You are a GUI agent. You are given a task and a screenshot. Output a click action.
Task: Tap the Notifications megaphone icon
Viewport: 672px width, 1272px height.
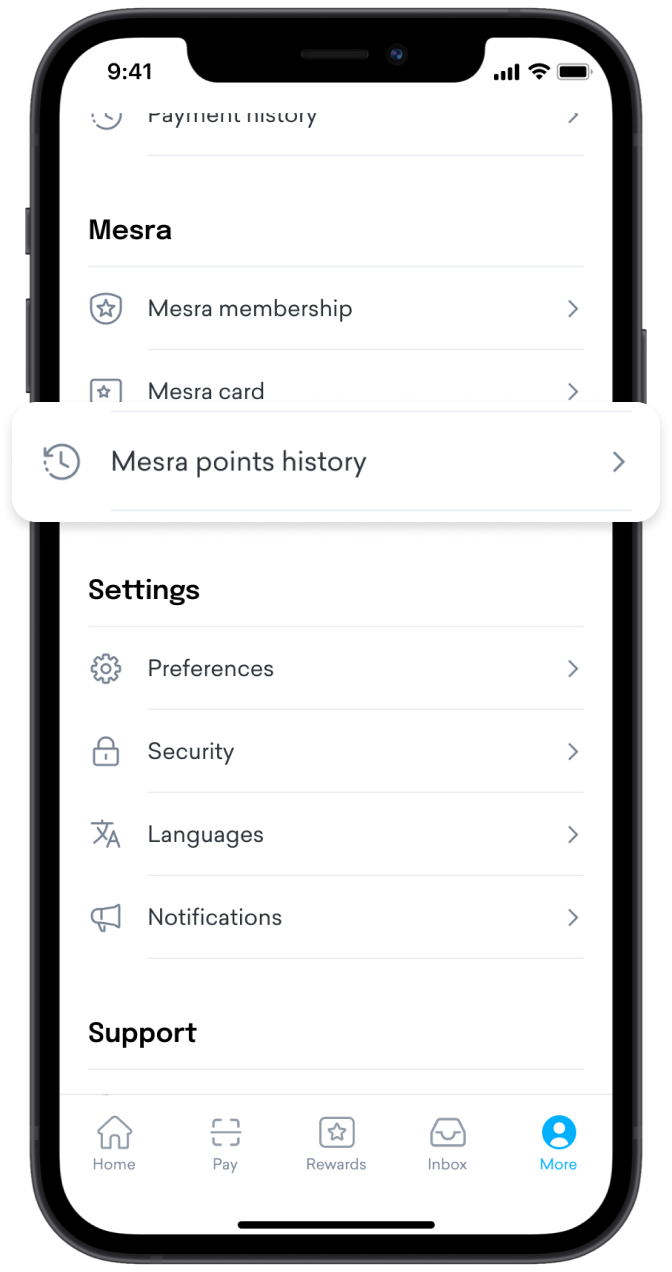pos(105,917)
